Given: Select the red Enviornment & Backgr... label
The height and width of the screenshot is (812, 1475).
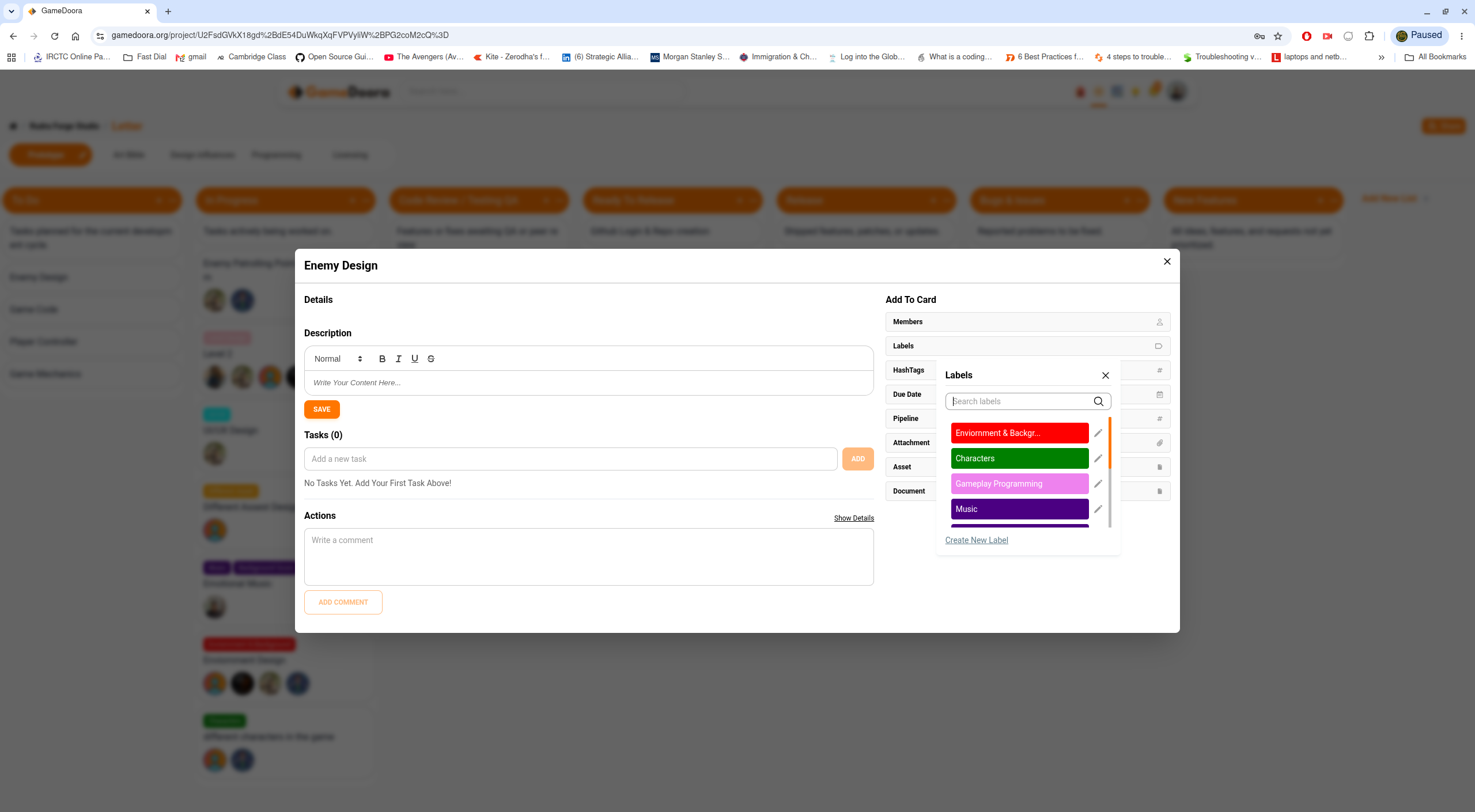Looking at the screenshot, I should 1019,433.
